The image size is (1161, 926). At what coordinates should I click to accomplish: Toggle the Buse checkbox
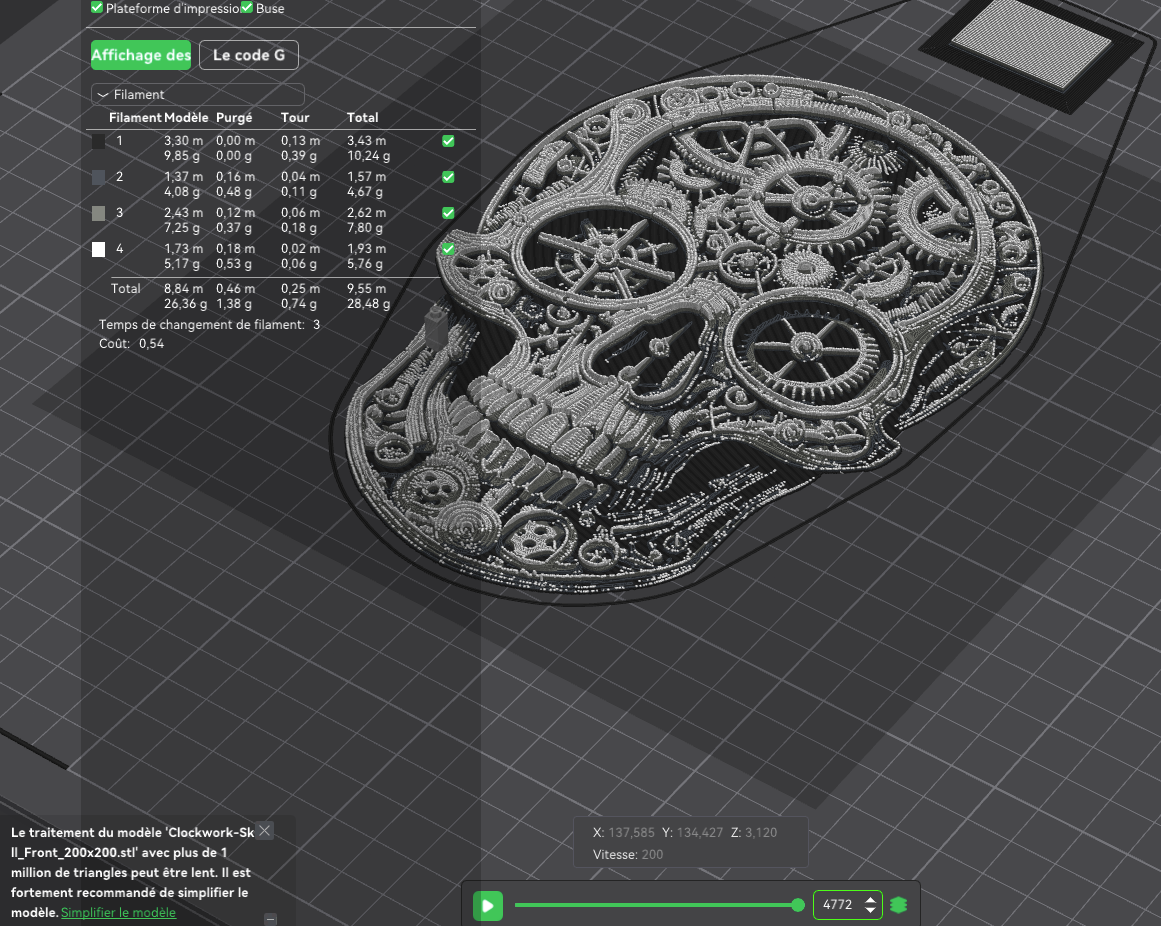[247, 7]
